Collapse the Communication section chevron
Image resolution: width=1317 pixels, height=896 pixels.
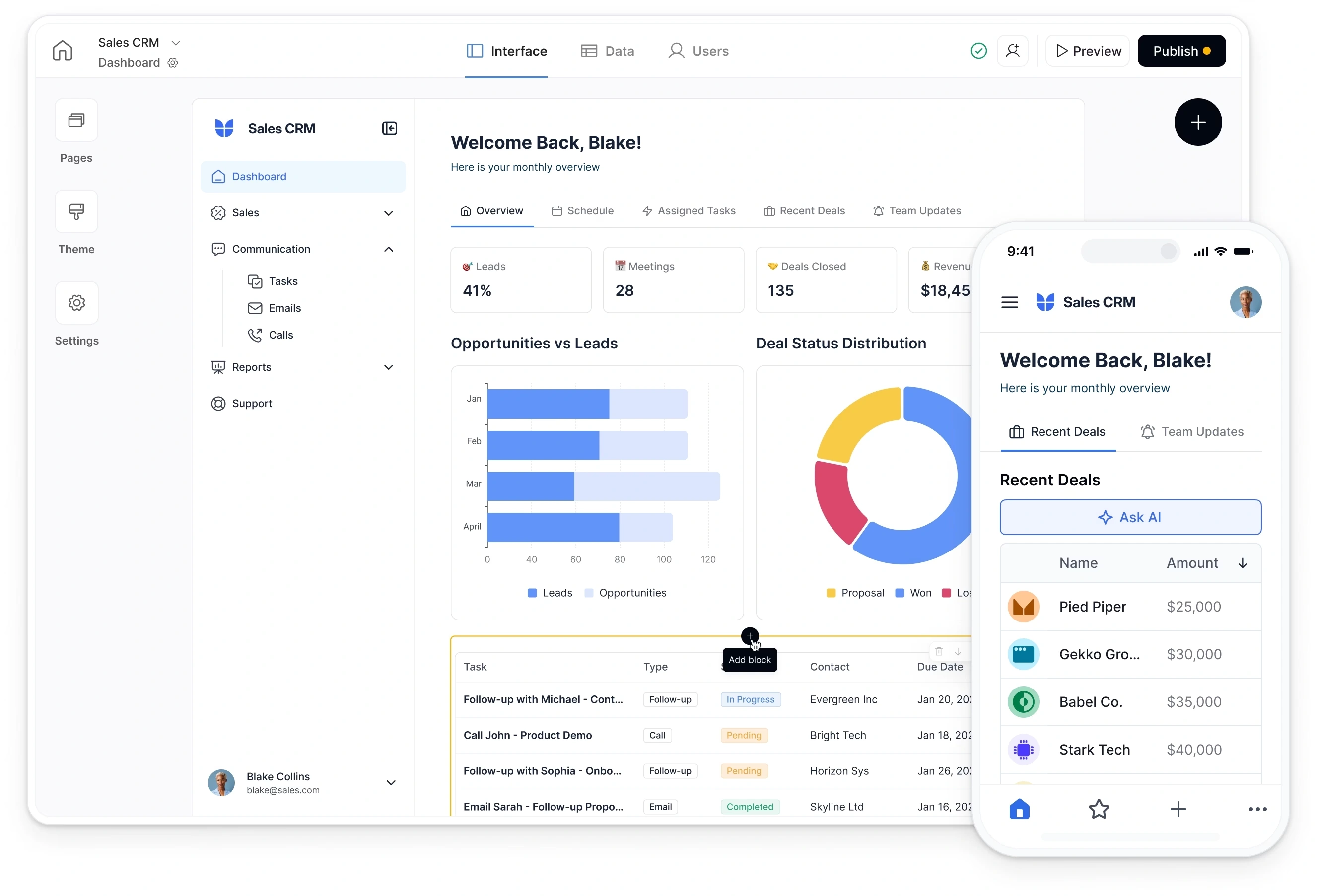[389, 249]
